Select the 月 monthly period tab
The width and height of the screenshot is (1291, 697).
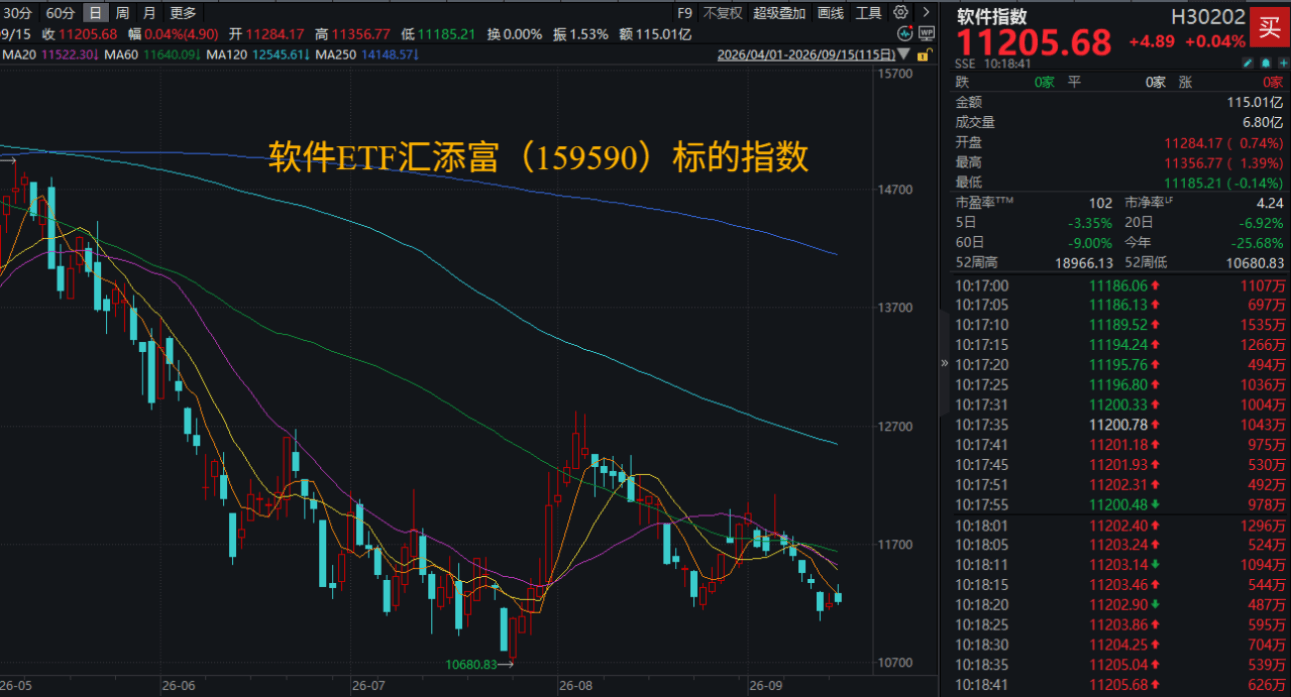tap(149, 13)
